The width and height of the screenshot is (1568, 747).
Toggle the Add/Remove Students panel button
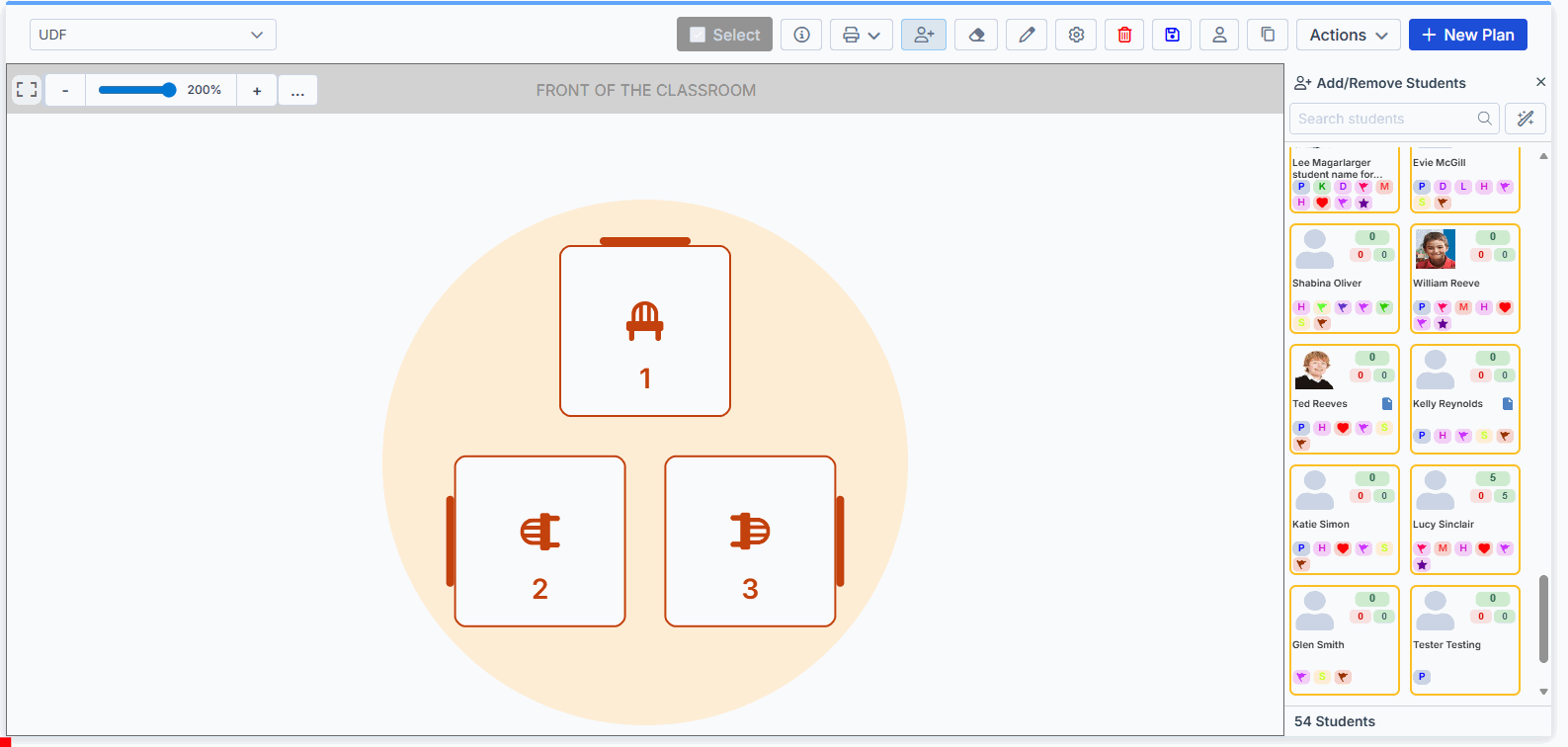click(924, 35)
